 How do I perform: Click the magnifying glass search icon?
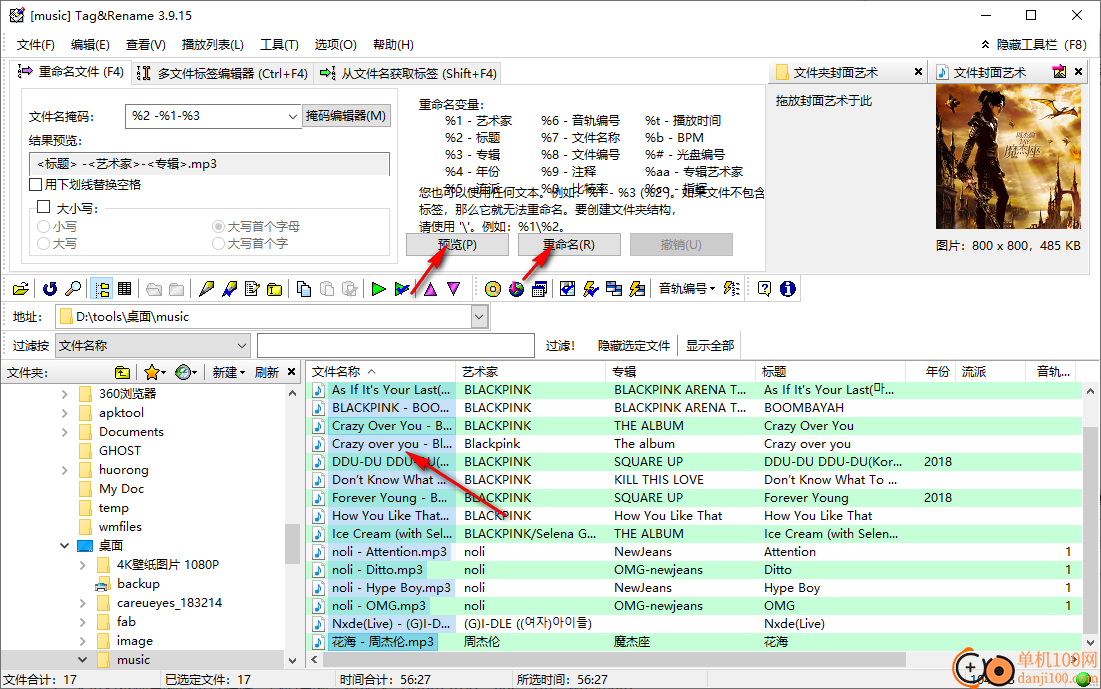point(73,289)
